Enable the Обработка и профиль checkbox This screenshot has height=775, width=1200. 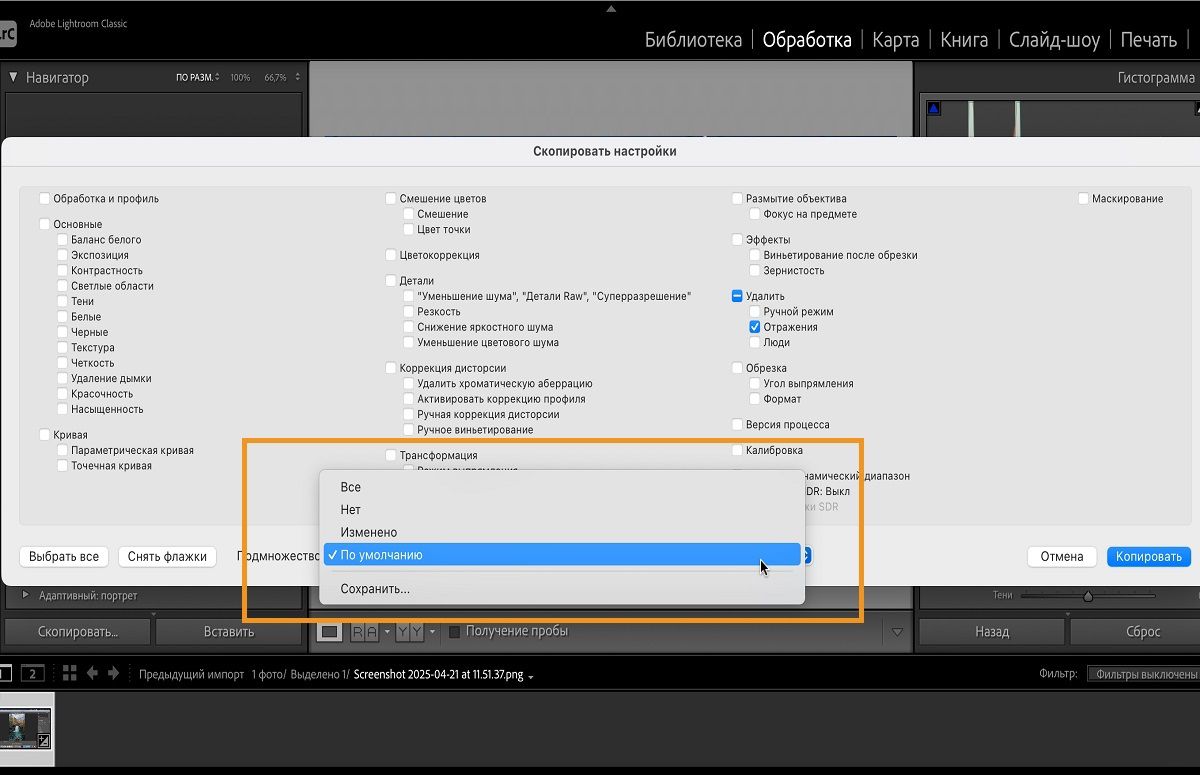tap(44, 198)
